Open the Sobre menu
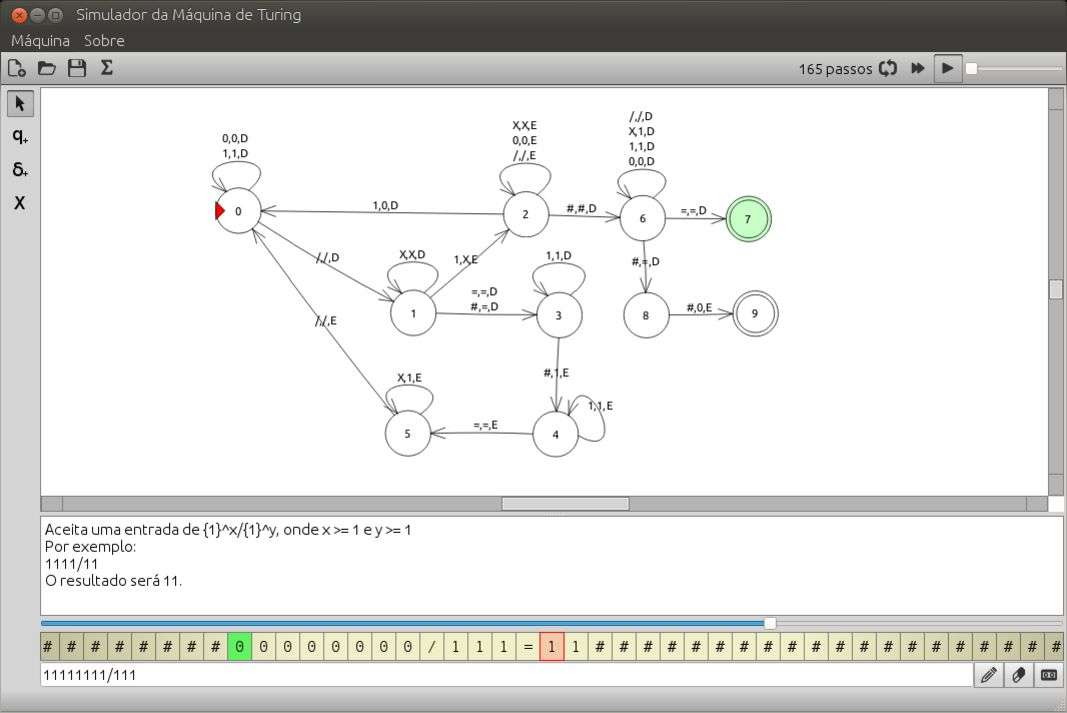1067x713 pixels. (x=104, y=41)
